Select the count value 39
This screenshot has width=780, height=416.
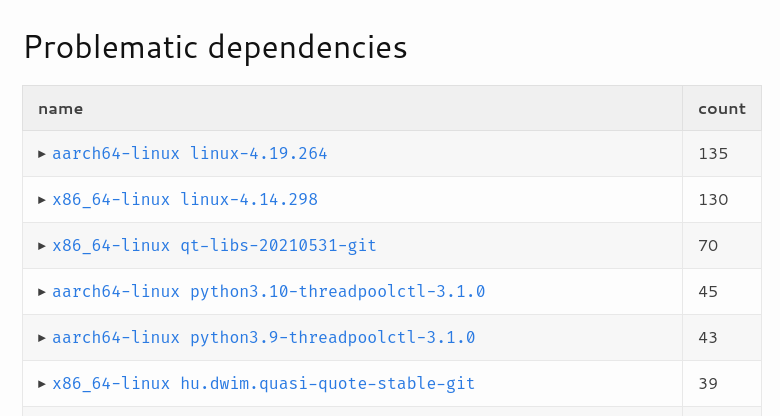(x=708, y=384)
